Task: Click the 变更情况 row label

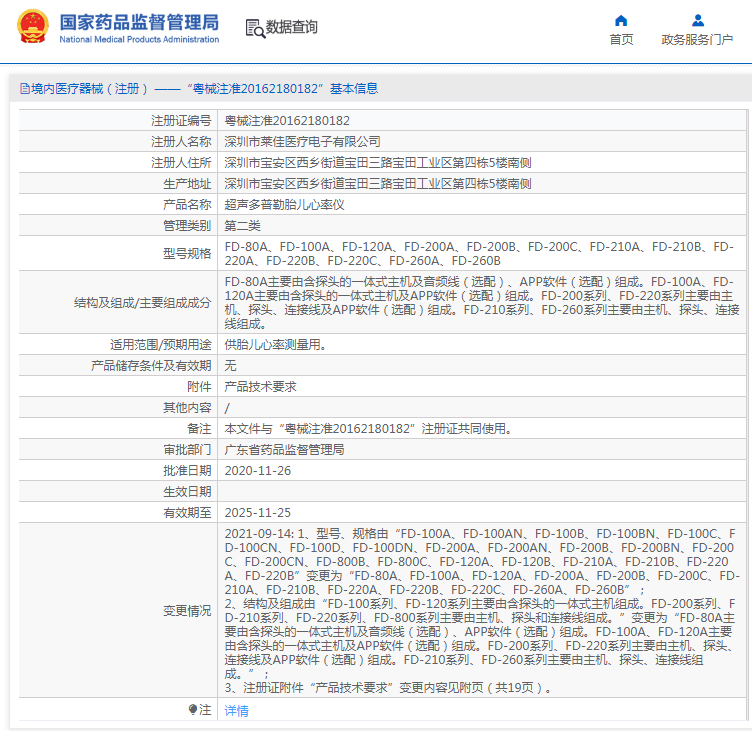Action: pyautogui.click(x=187, y=611)
